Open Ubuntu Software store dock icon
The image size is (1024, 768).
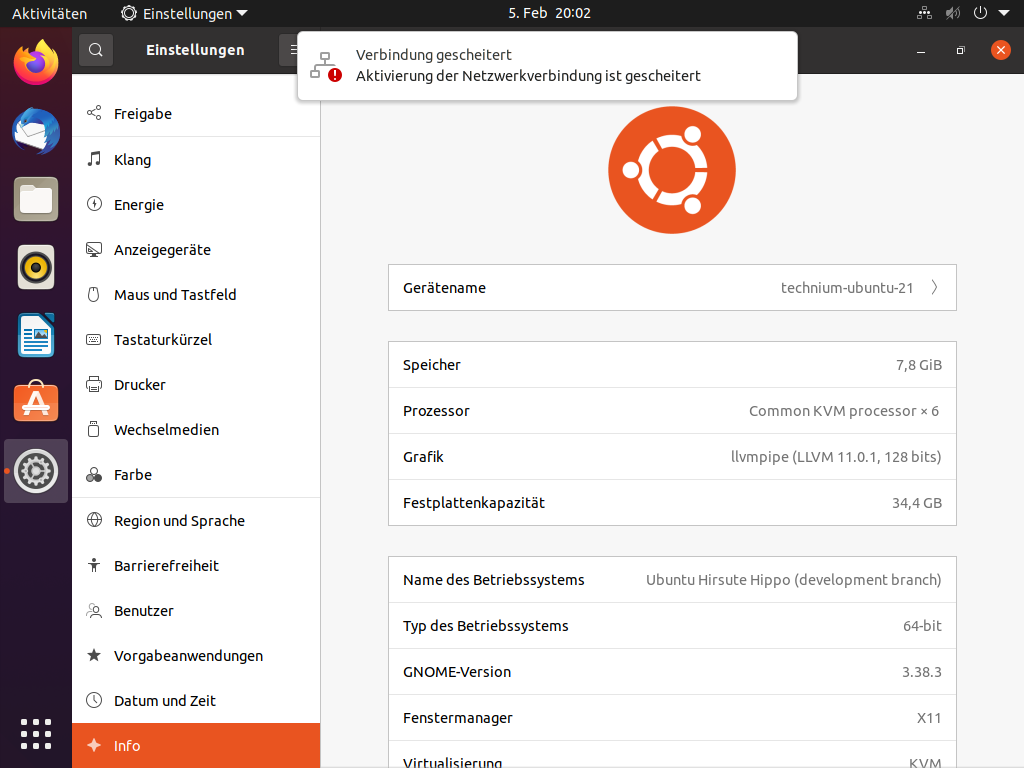tap(36, 402)
